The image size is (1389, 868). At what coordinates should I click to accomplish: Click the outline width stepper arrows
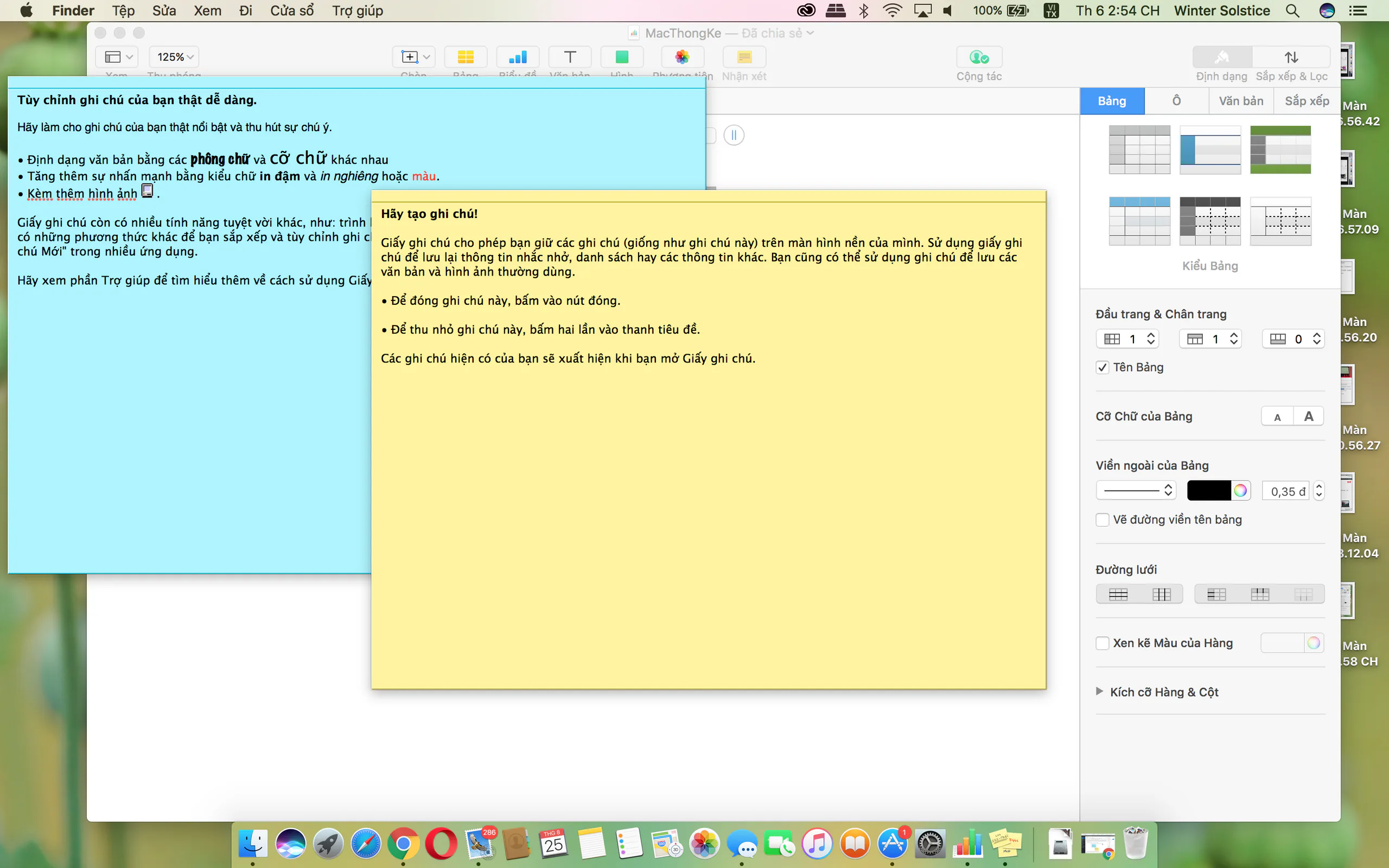point(1319,491)
